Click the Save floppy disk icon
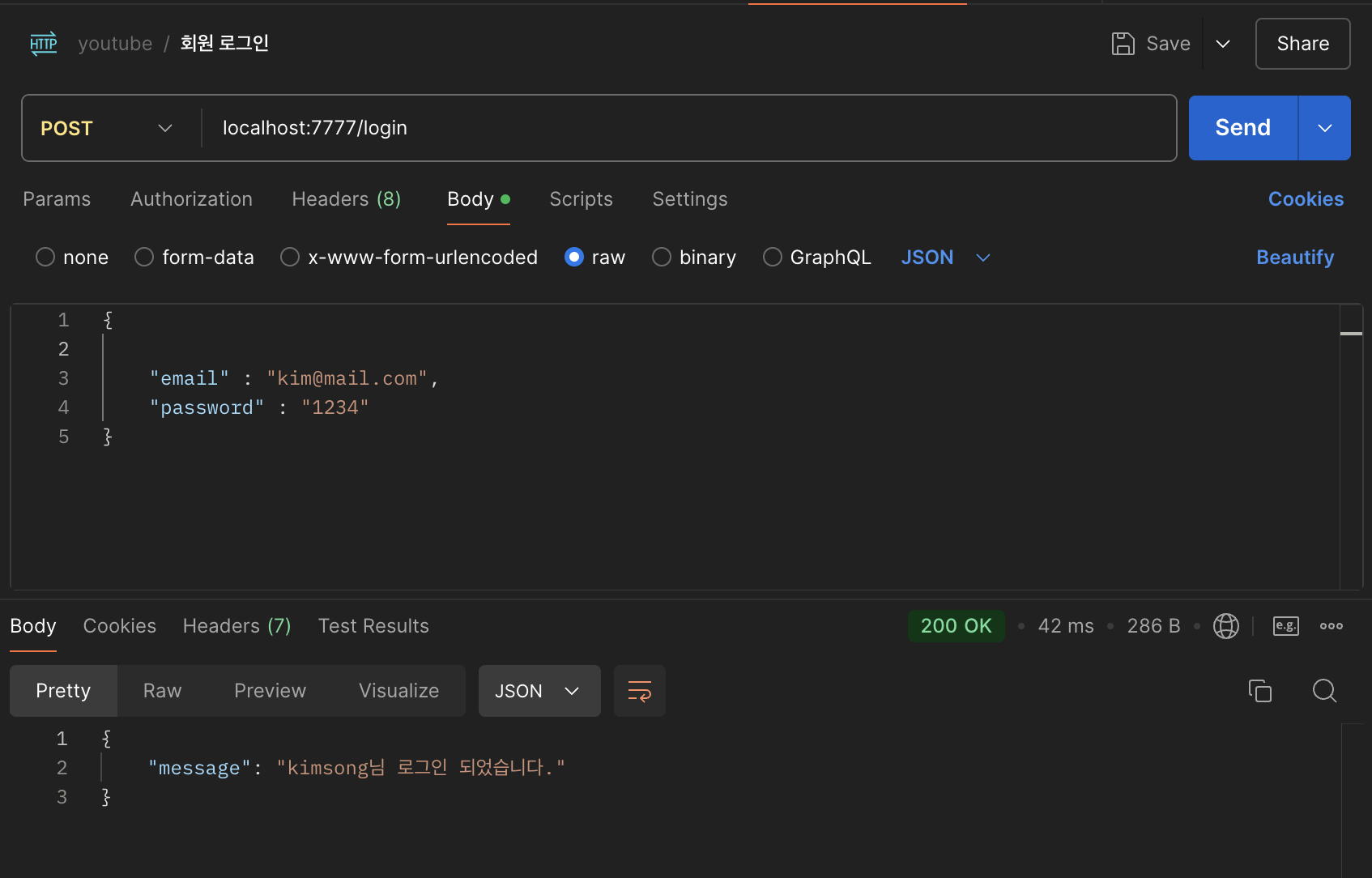Viewport: 1372px width, 878px height. click(1123, 44)
